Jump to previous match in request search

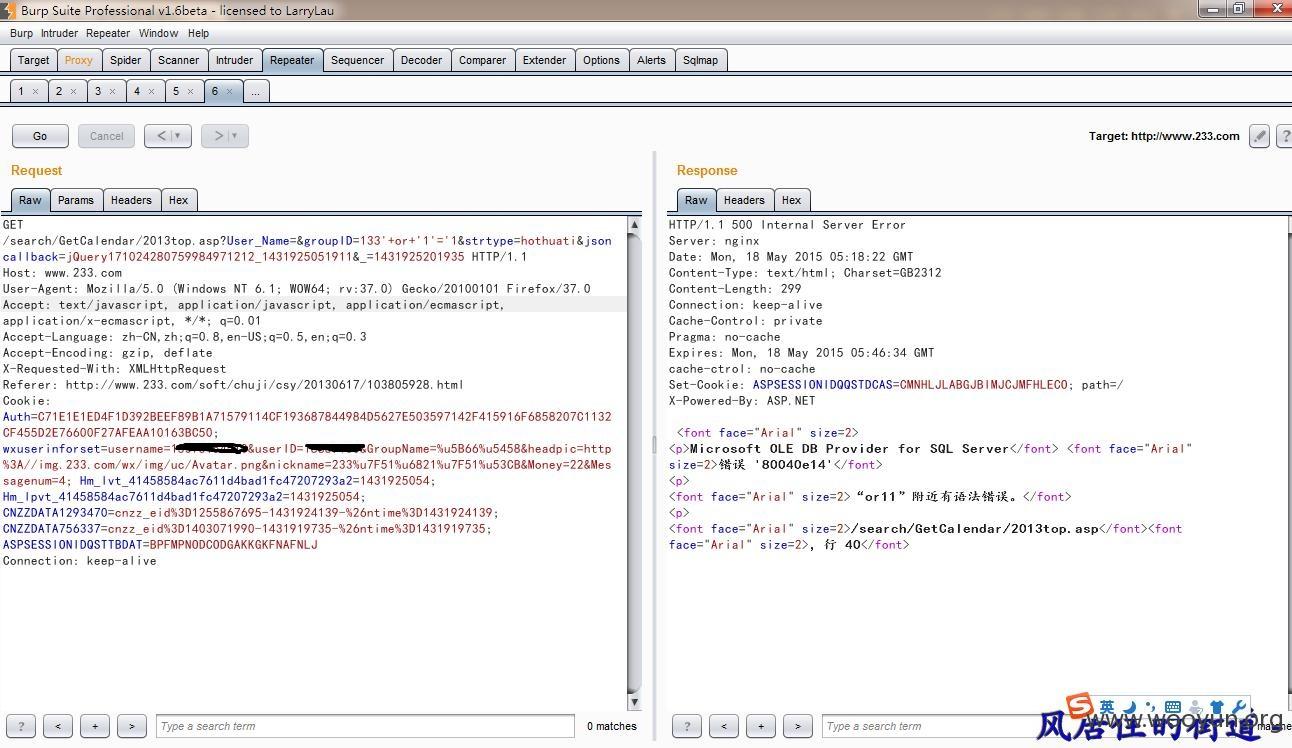click(58, 726)
